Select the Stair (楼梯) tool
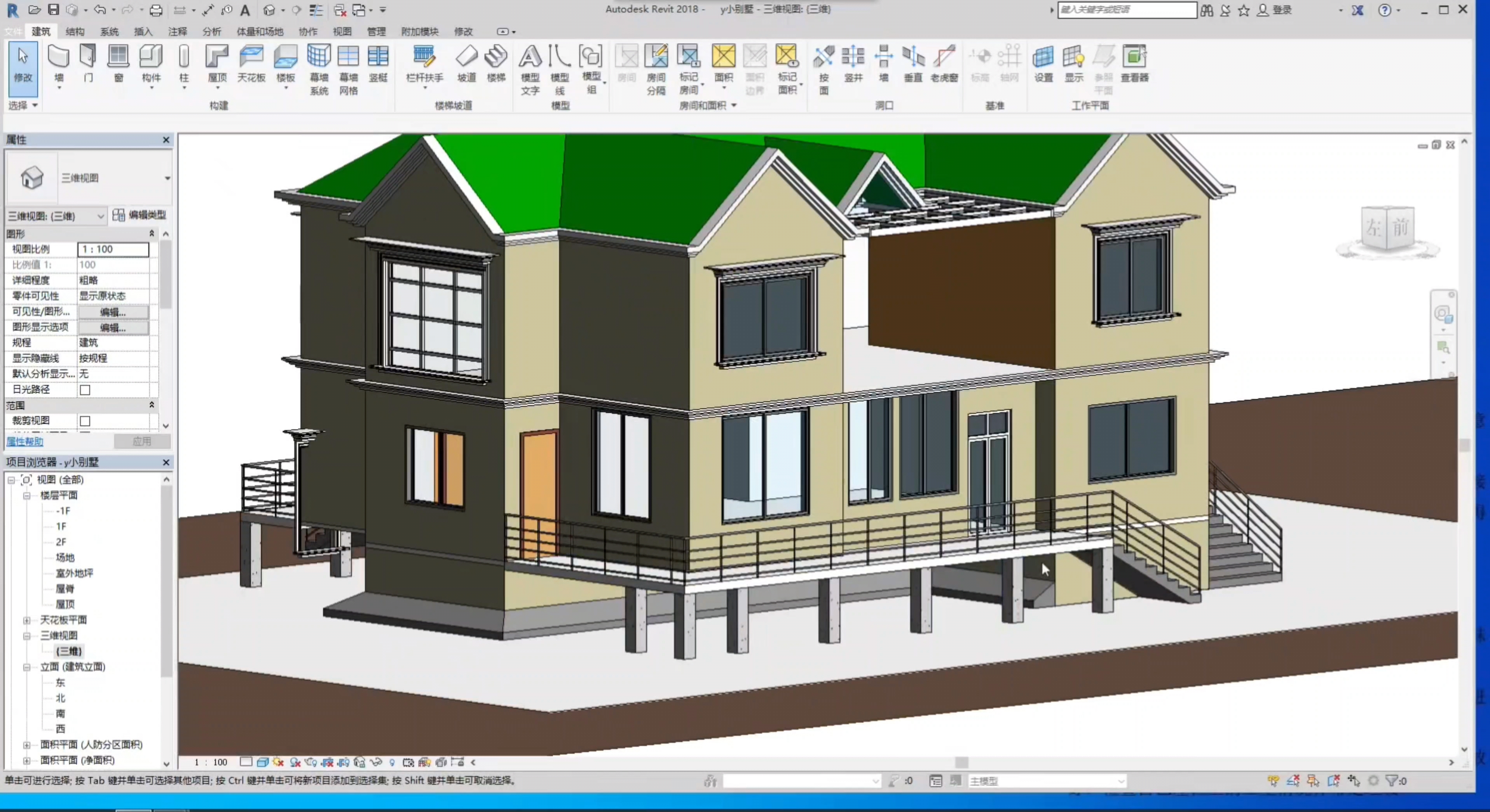The height and width of the screenshot is (812, 1490). pyautogui.click(x=496, y=57)
